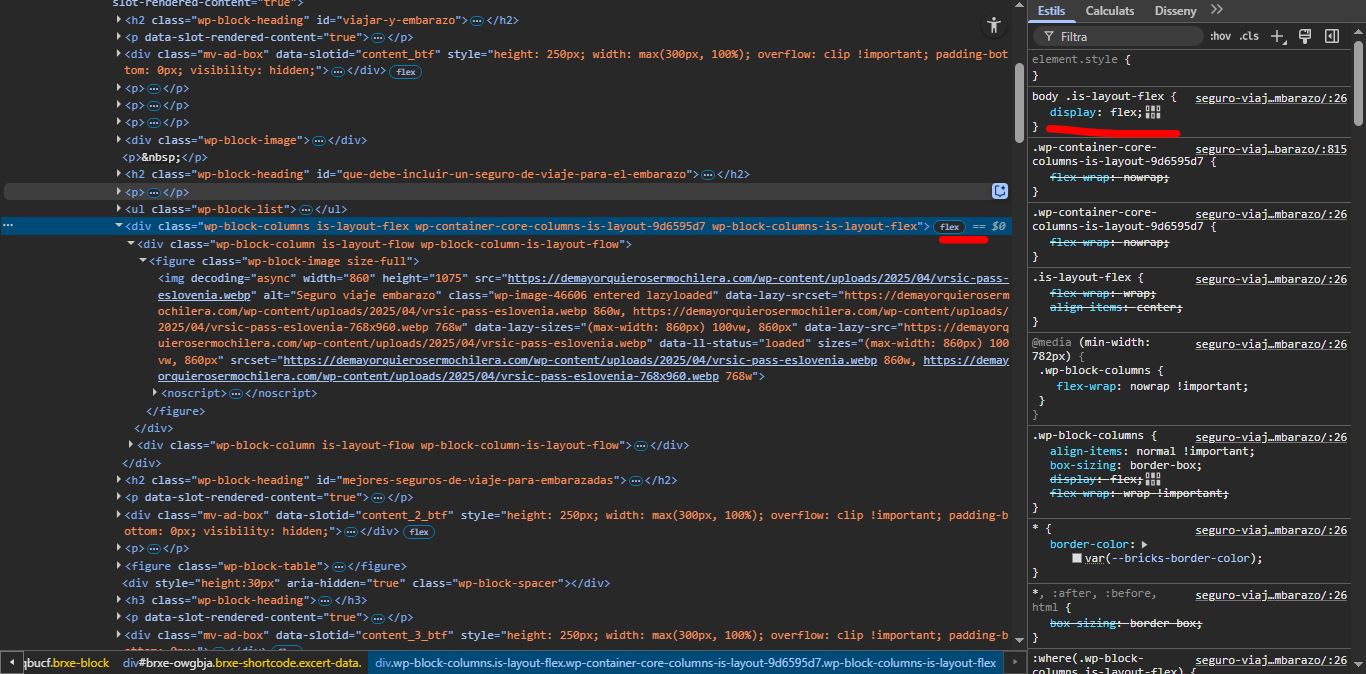Screen dimensions: 1366x674
Task: Open the Disseny tab
Action: click(1175, 11)
